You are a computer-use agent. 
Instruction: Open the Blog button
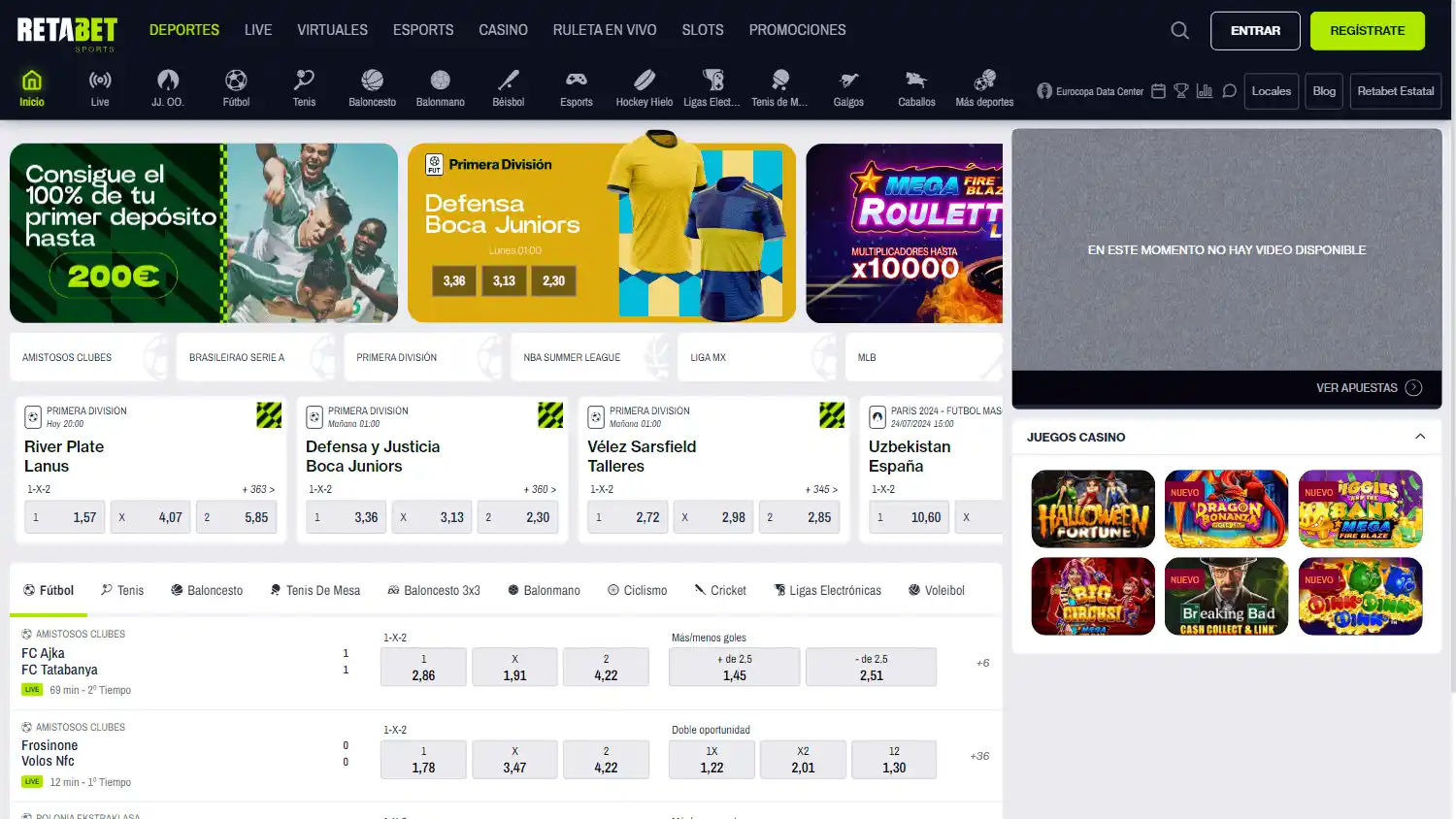[1324, 91]
